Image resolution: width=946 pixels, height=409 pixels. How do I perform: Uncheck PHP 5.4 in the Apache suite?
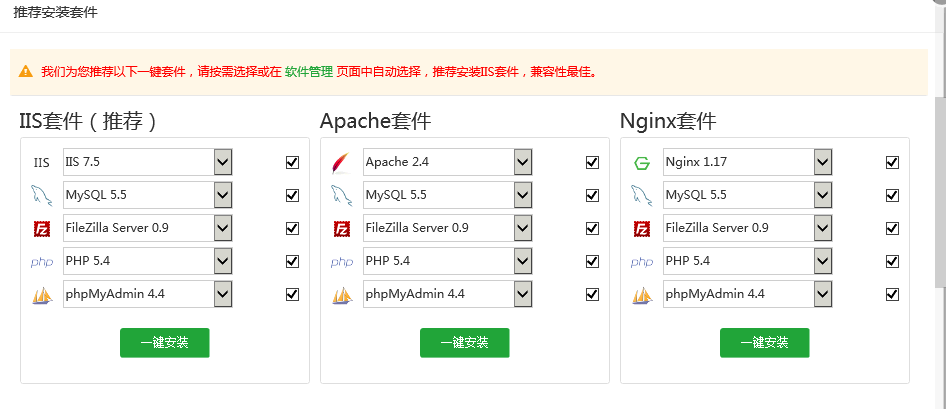(592, 261)
